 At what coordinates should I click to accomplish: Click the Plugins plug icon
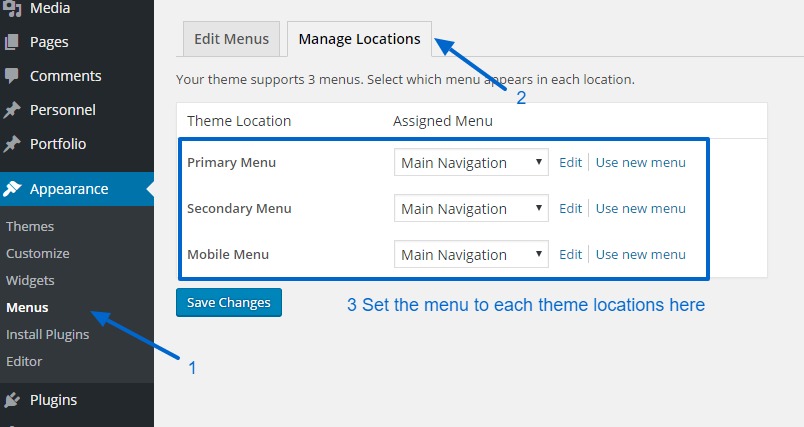click(x=12, y=400)
